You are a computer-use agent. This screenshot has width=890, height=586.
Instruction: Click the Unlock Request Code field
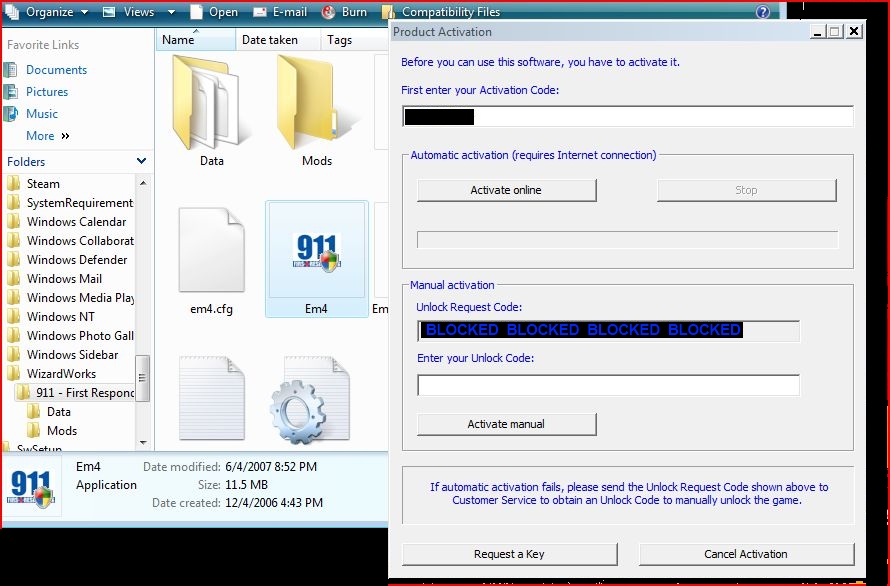(x=608, y=330)
